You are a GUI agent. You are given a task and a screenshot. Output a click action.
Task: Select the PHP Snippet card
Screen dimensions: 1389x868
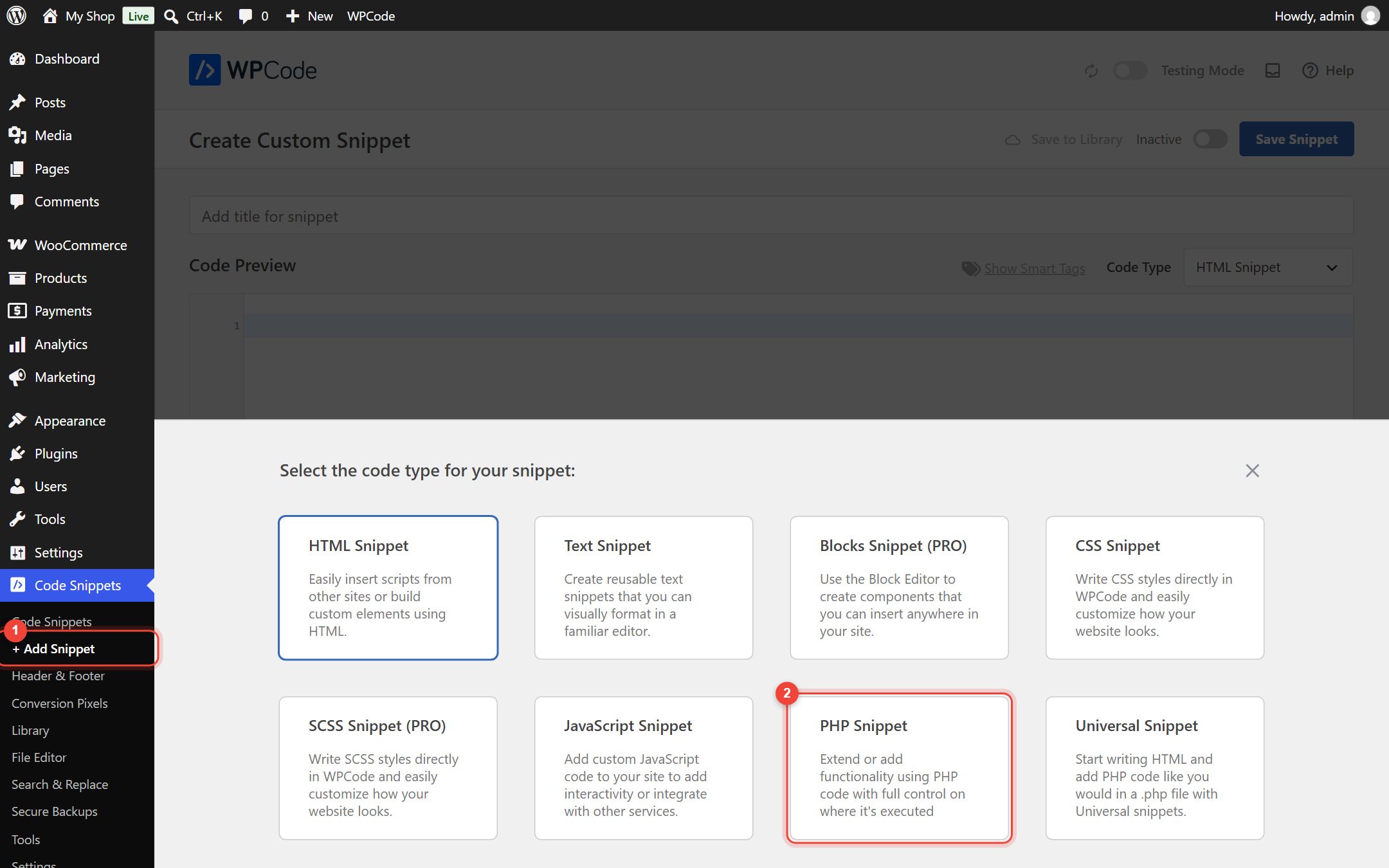pyautogui.click(x=899, y=768)
